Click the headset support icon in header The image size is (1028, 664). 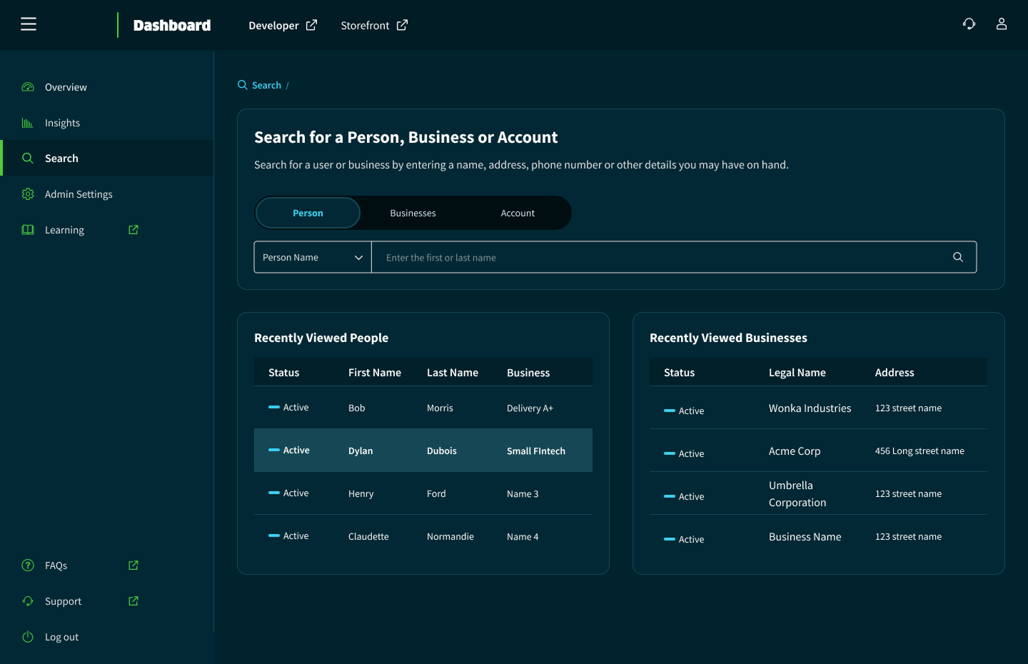point(969,24)
